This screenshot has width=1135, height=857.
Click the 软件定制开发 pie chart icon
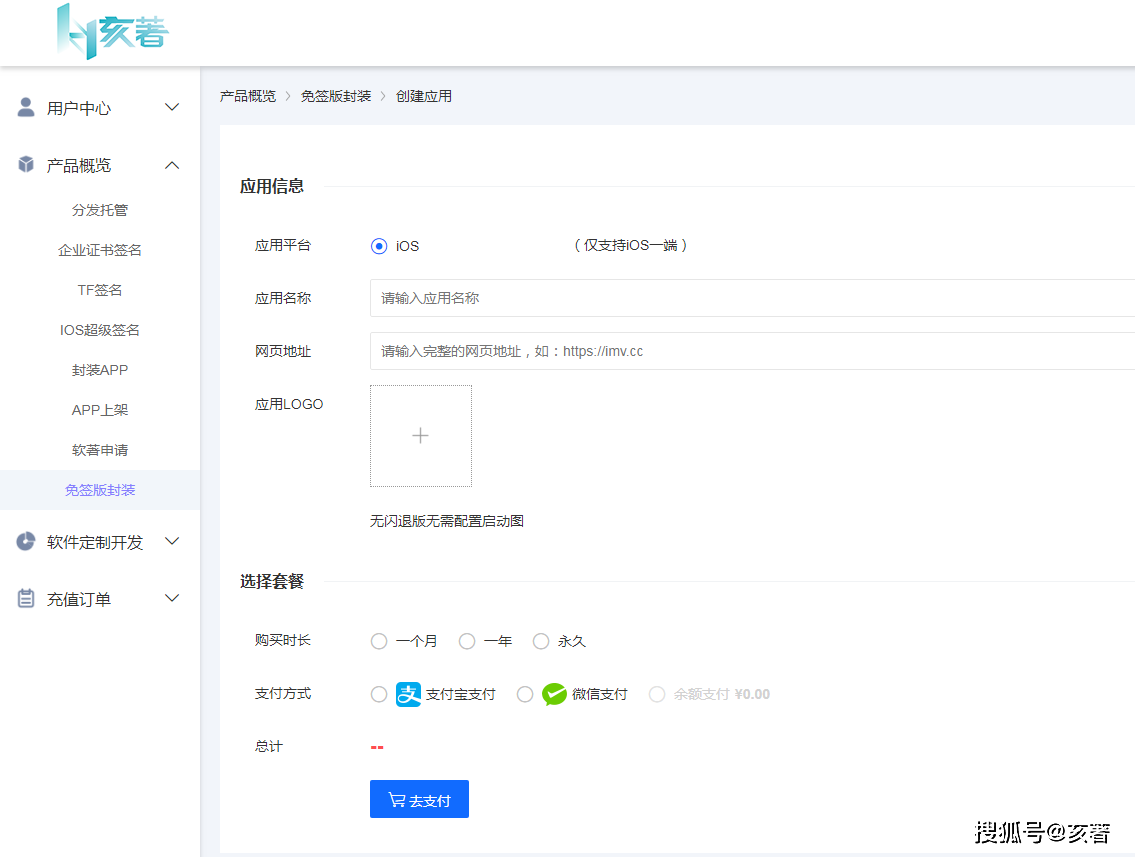point(26,542)
